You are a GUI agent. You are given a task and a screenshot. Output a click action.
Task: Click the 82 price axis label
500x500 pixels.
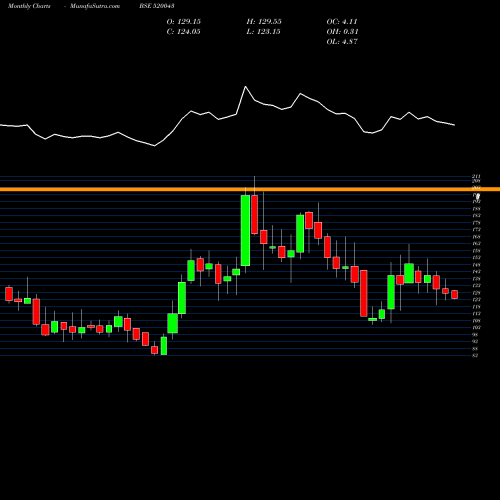(x=475, y=356)
